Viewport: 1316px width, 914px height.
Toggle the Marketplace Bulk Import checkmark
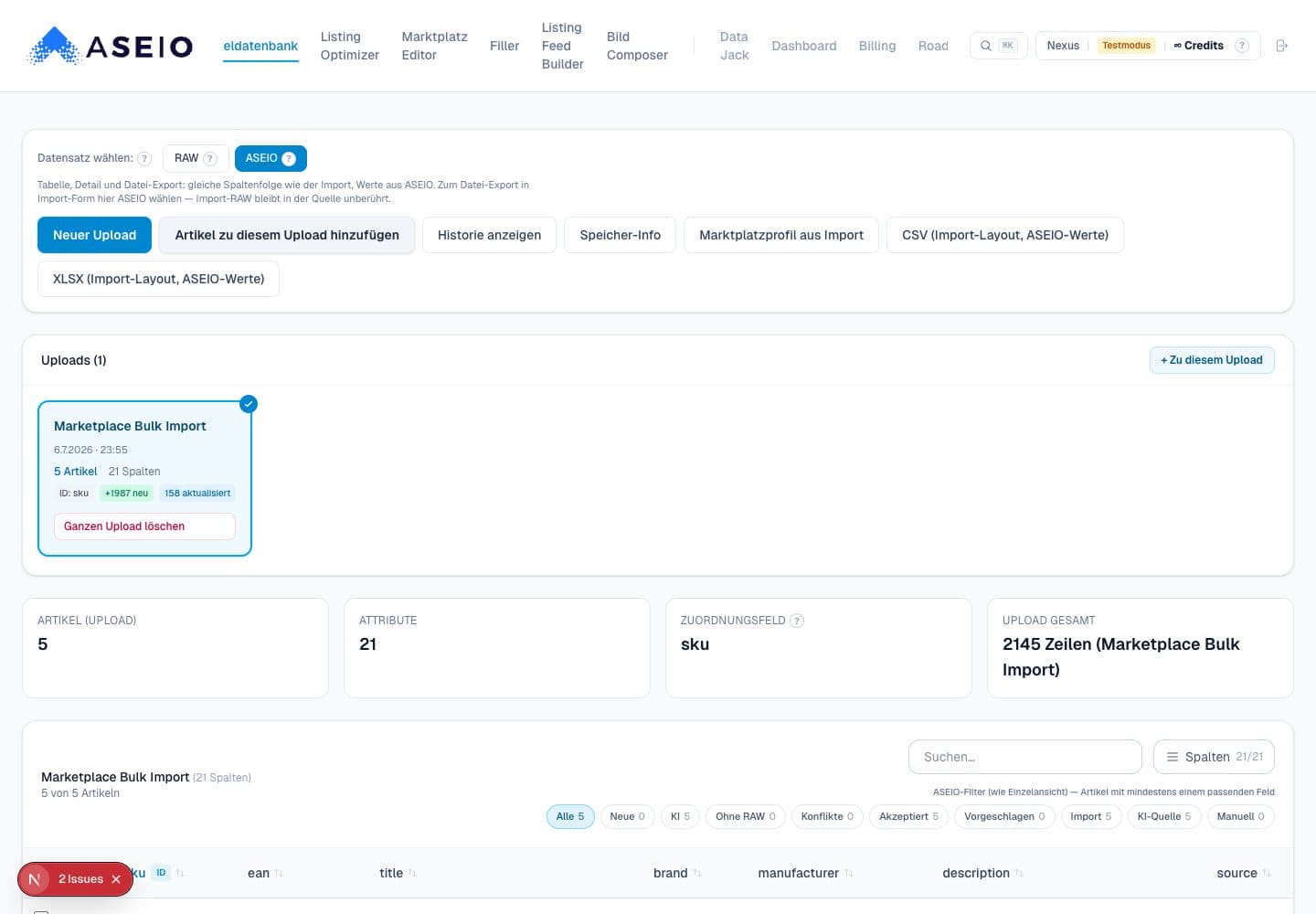tap(249, 404)
